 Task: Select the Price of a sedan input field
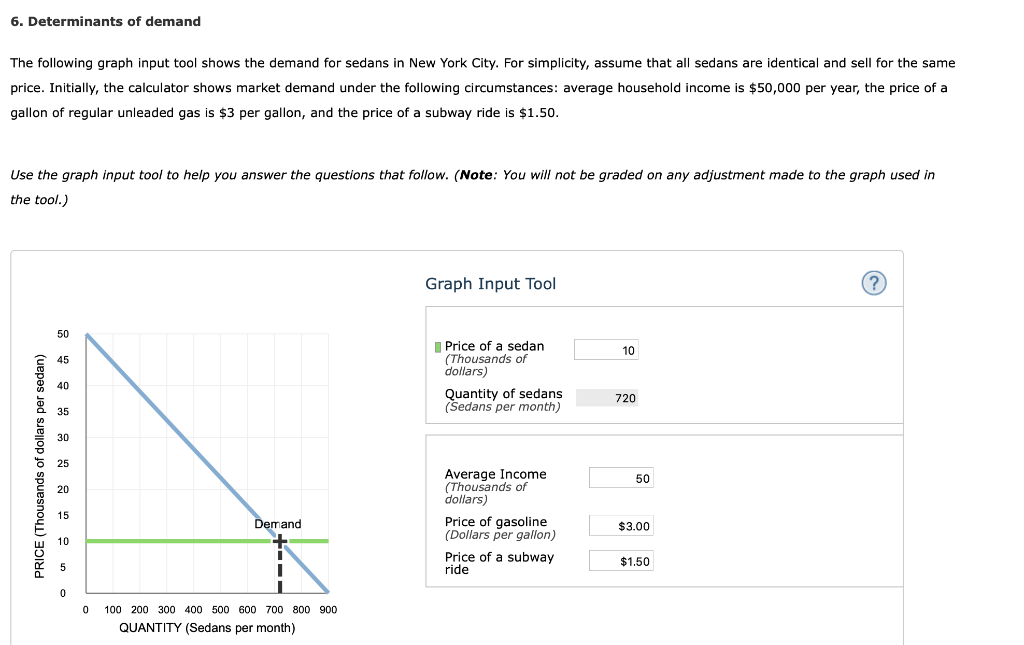pos(605,349)
